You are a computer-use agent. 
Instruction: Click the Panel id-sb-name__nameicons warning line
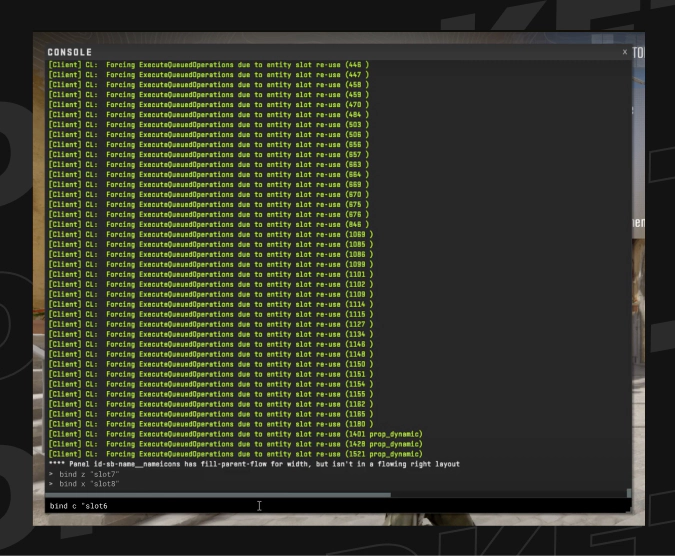[253, 464]
